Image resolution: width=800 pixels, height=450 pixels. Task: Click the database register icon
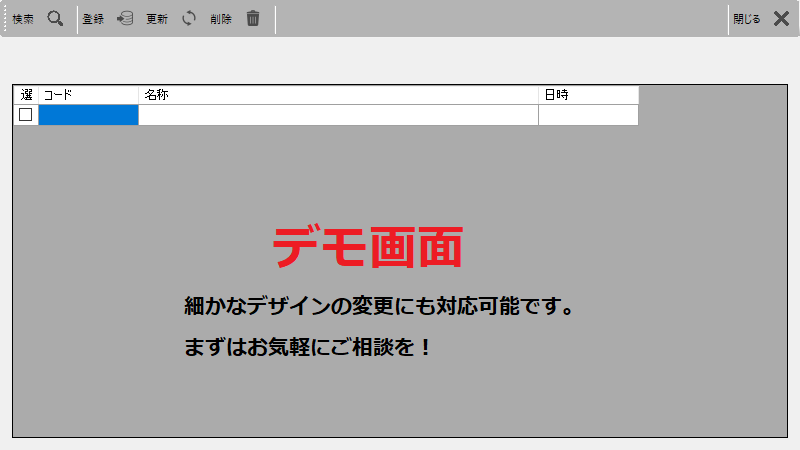(x=125, y=19)
